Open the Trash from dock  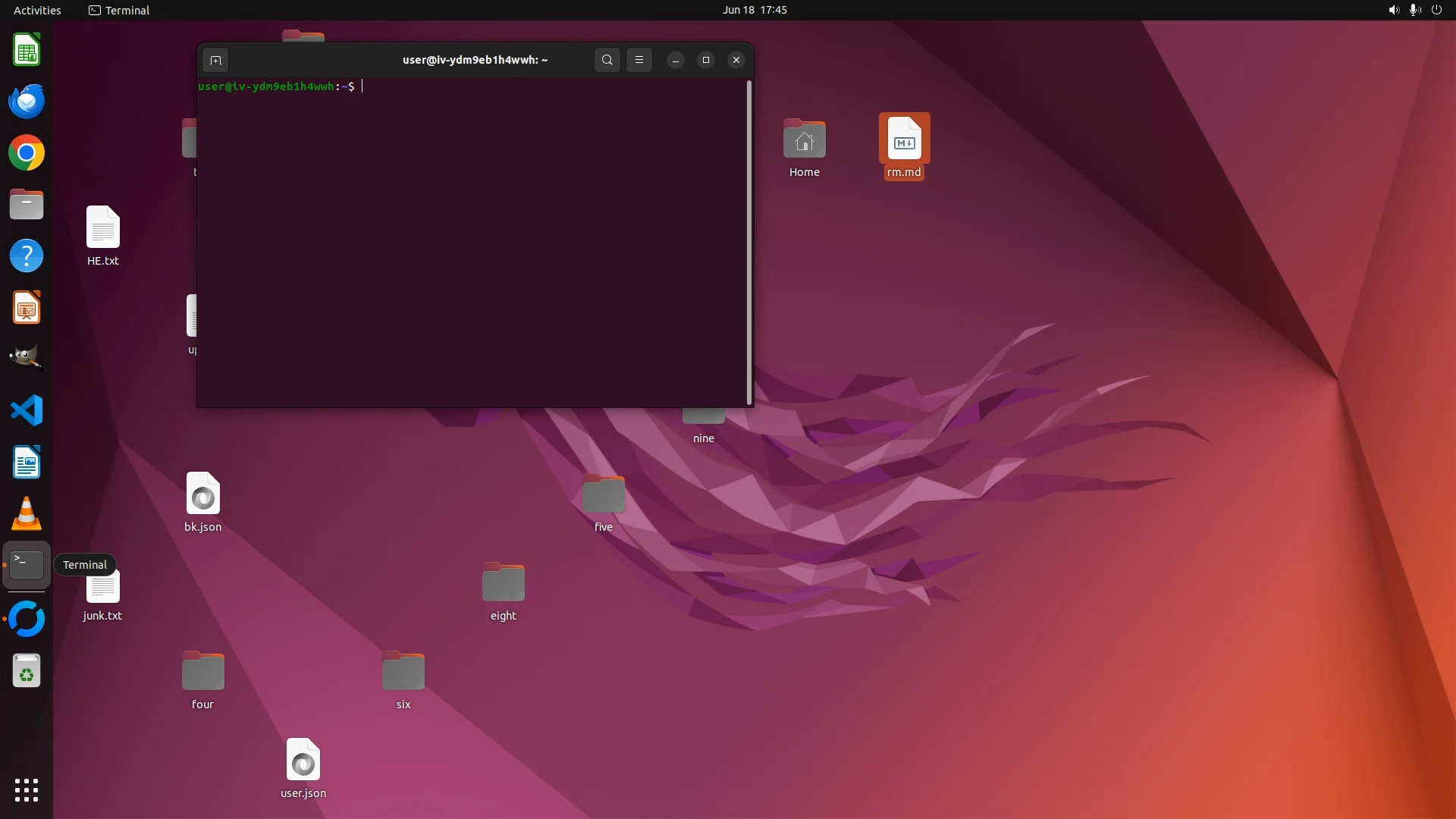click(x=27, y=671)
